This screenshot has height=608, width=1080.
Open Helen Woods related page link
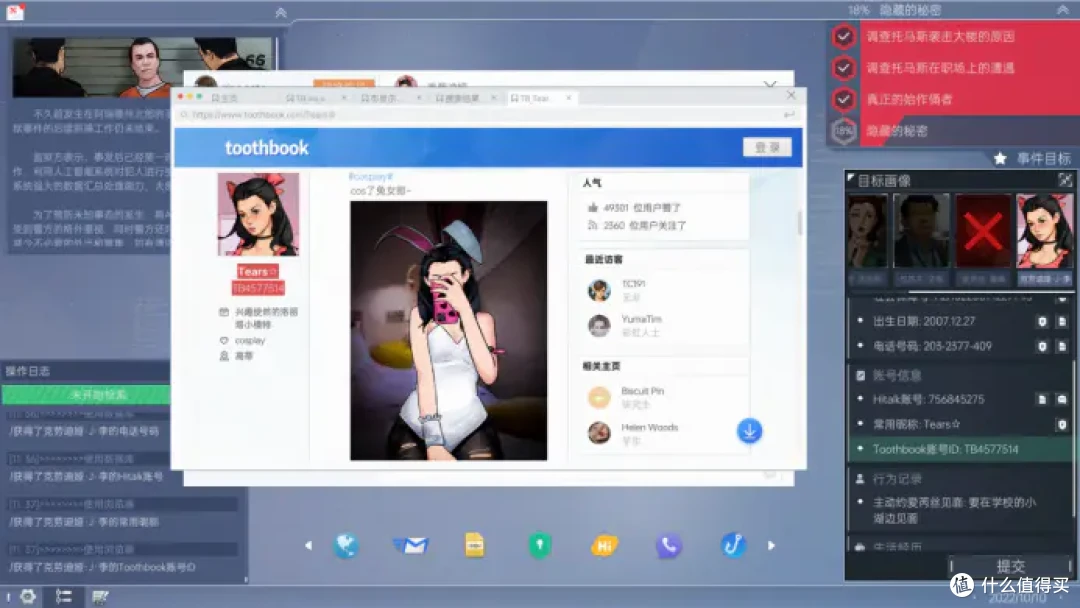tap(650, 428)
